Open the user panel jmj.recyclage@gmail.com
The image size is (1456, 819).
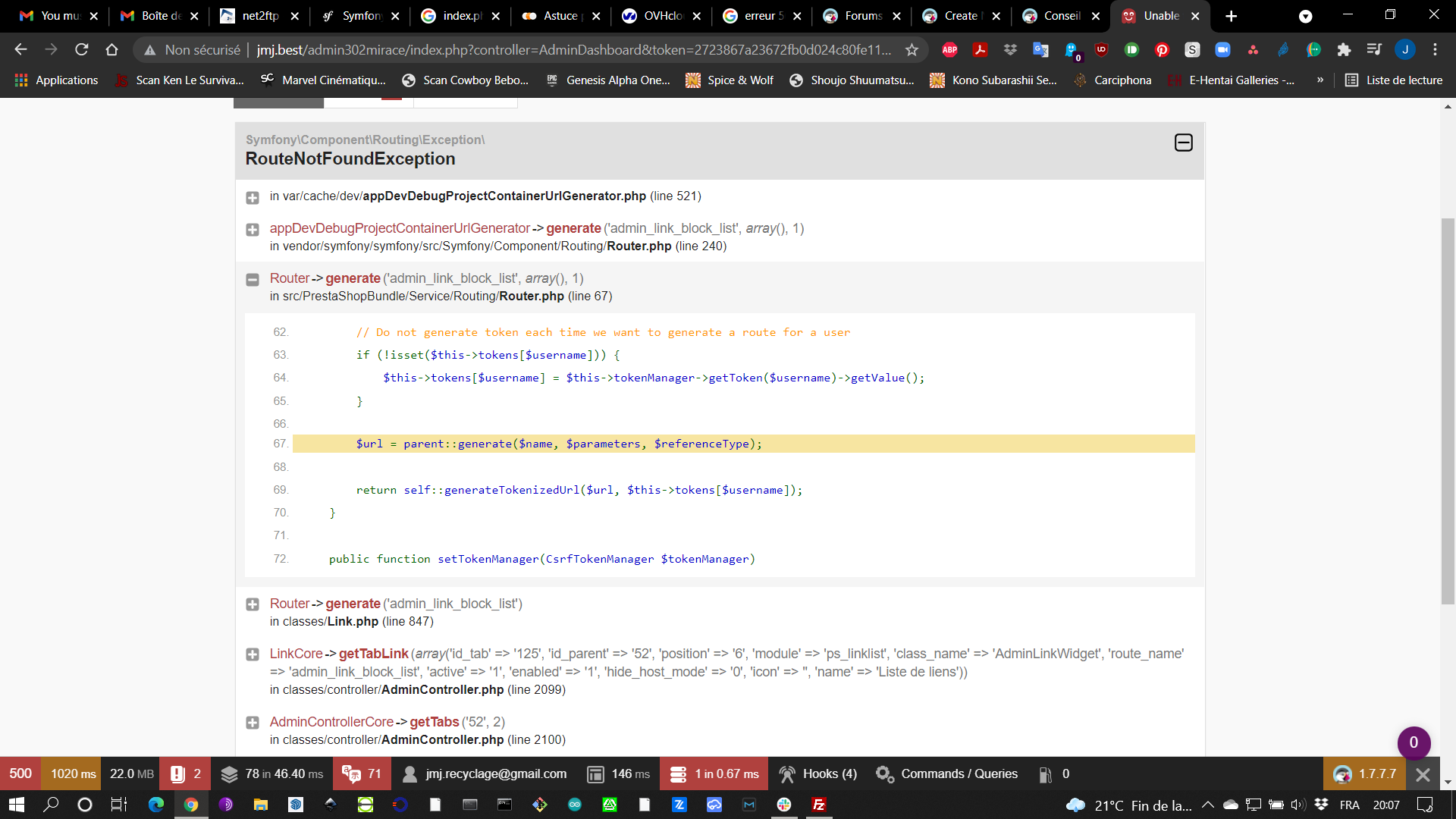click(x=485, y=773)
